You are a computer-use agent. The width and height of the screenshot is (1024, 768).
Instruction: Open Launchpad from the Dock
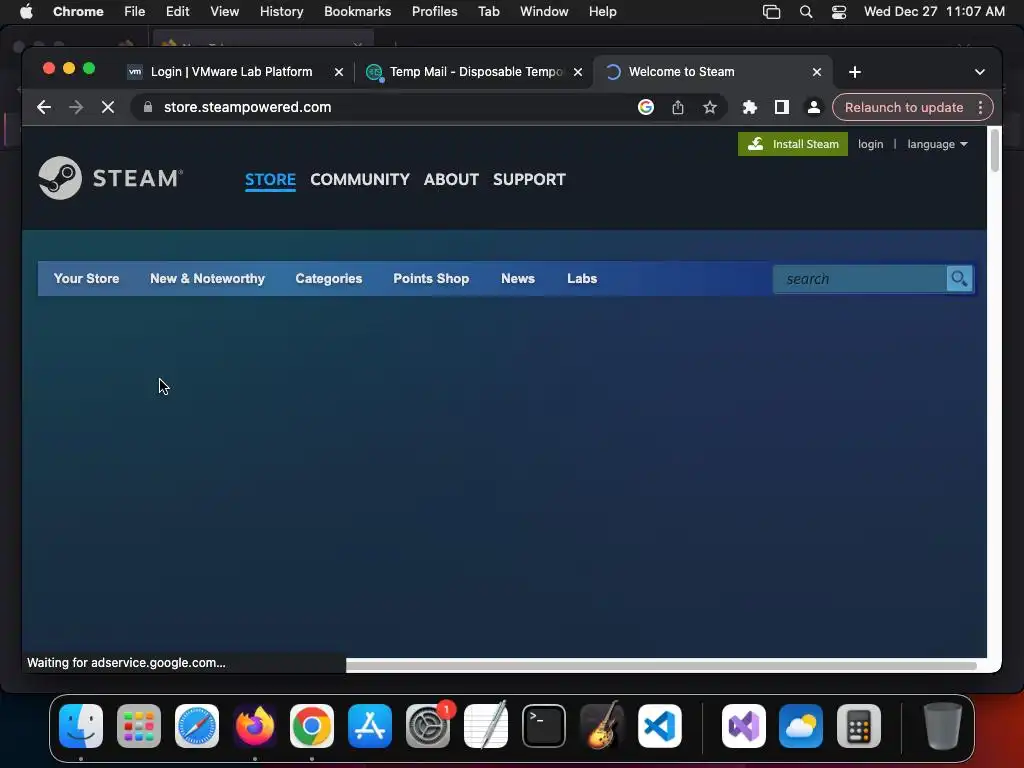(x=139, y=726)
